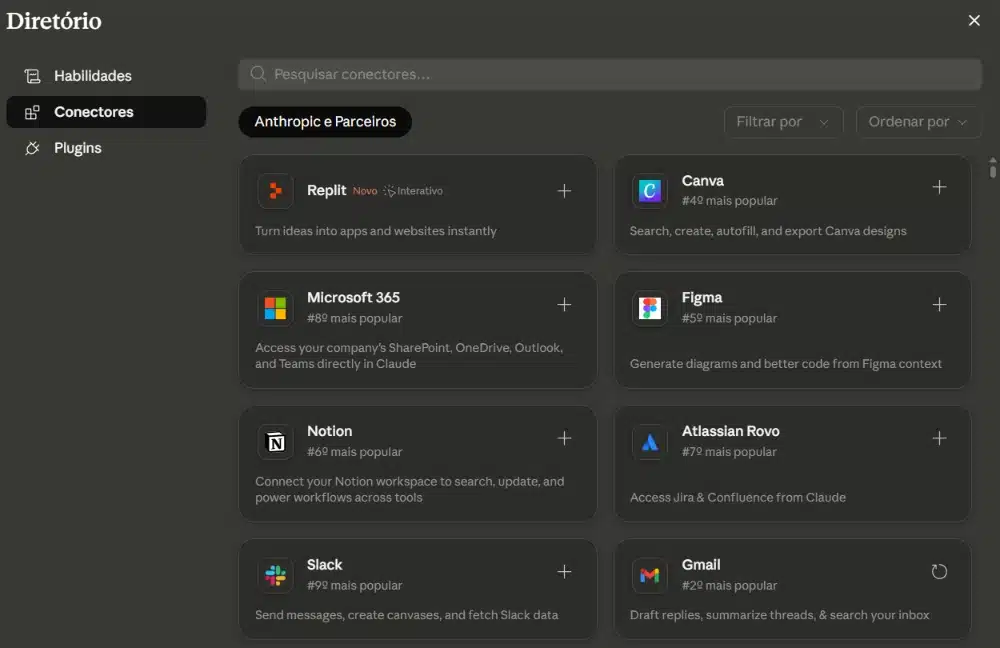1000x648 pixels.
Task: Click the Habilidades sidebar icon
Action: tap(32, 77)
